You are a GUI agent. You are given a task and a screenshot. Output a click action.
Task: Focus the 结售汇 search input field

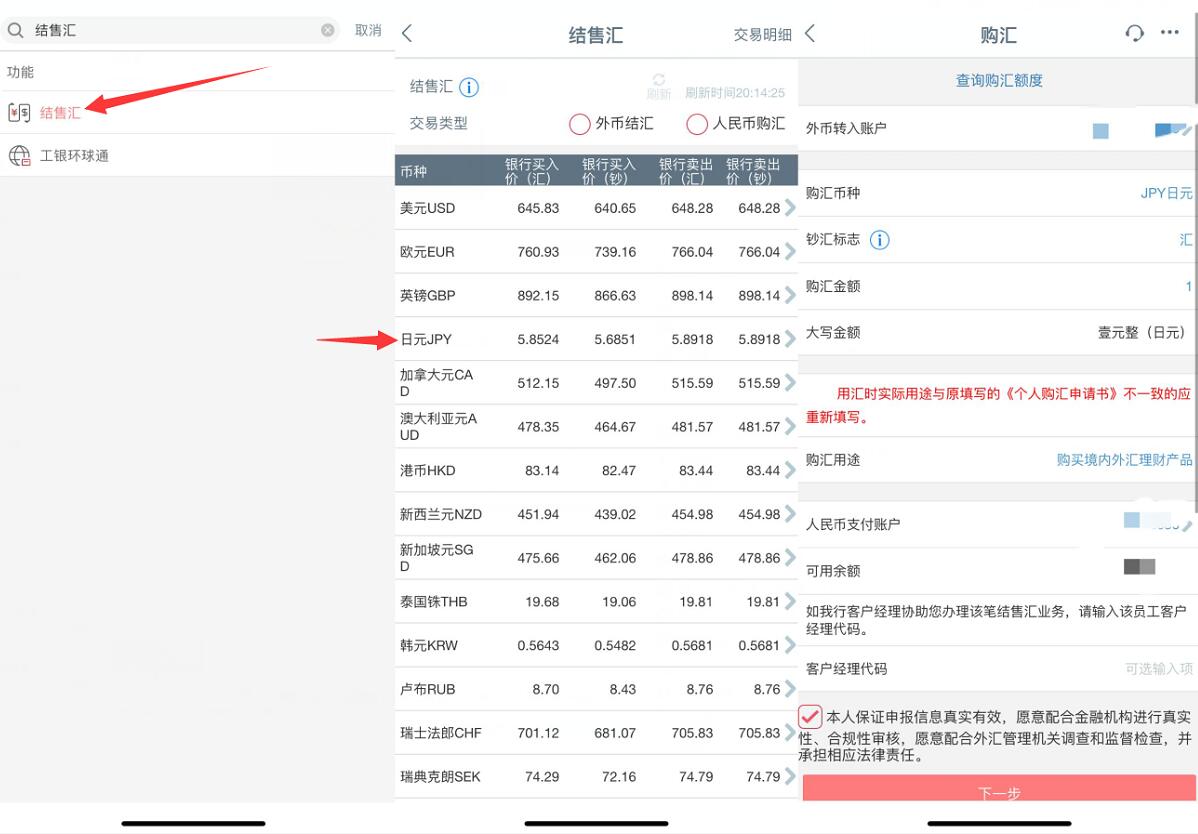click(x=172, y=31)
